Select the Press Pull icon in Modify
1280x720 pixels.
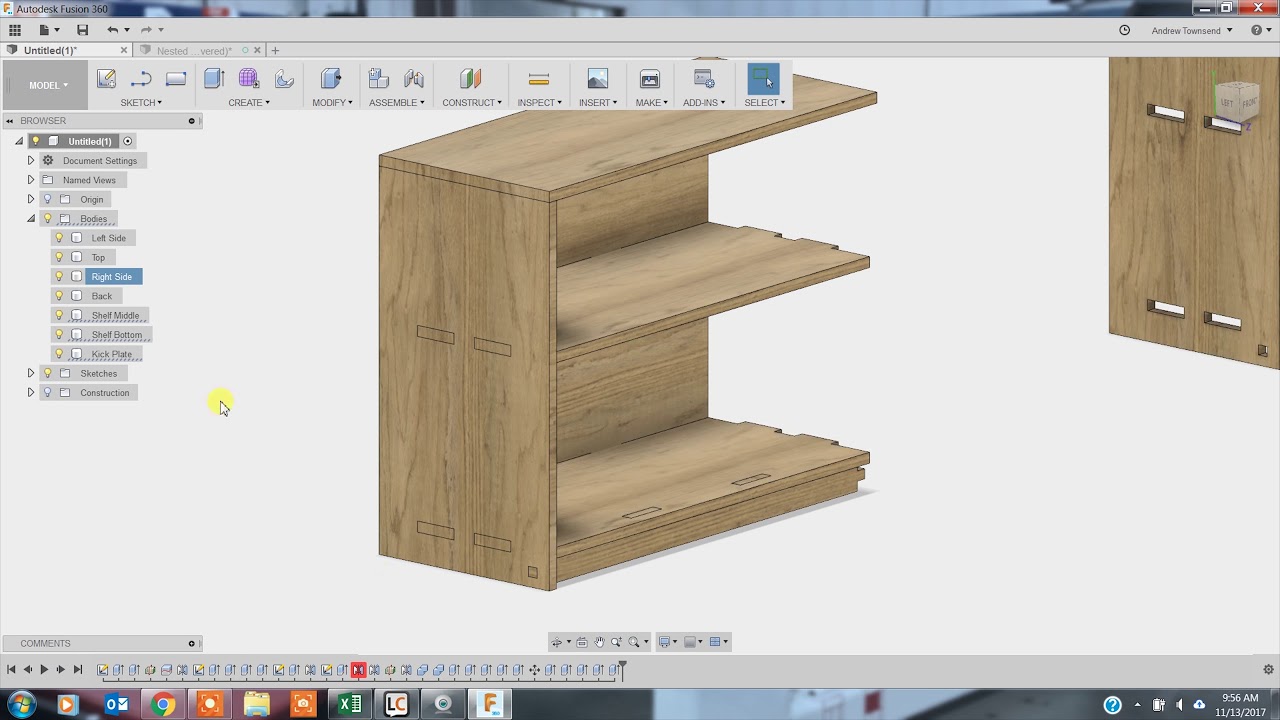[331, 79]
